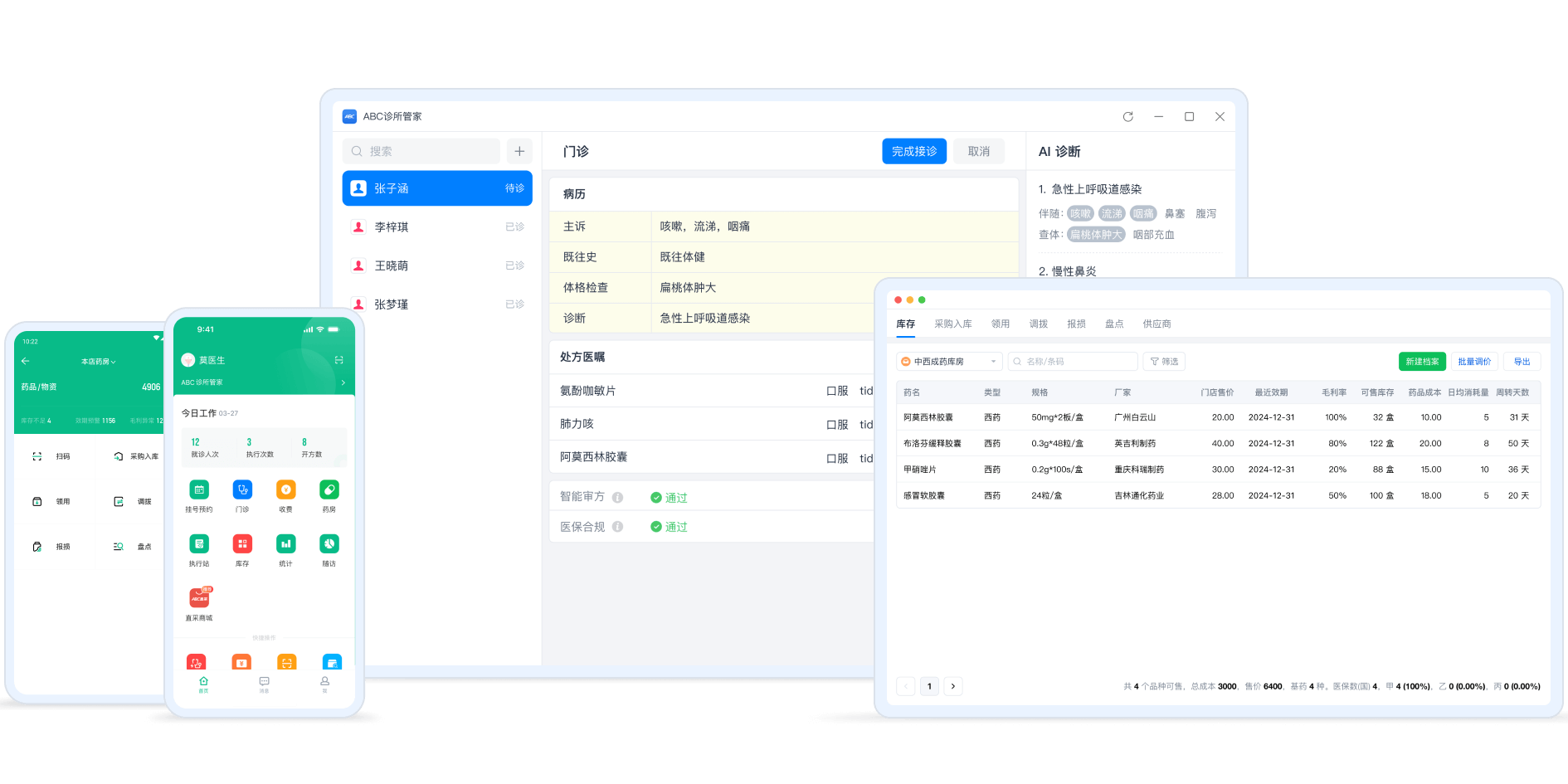Click the 名称/条码 search field
Viewport: 1568px width, 784px height.
(x=1072, y=362)
